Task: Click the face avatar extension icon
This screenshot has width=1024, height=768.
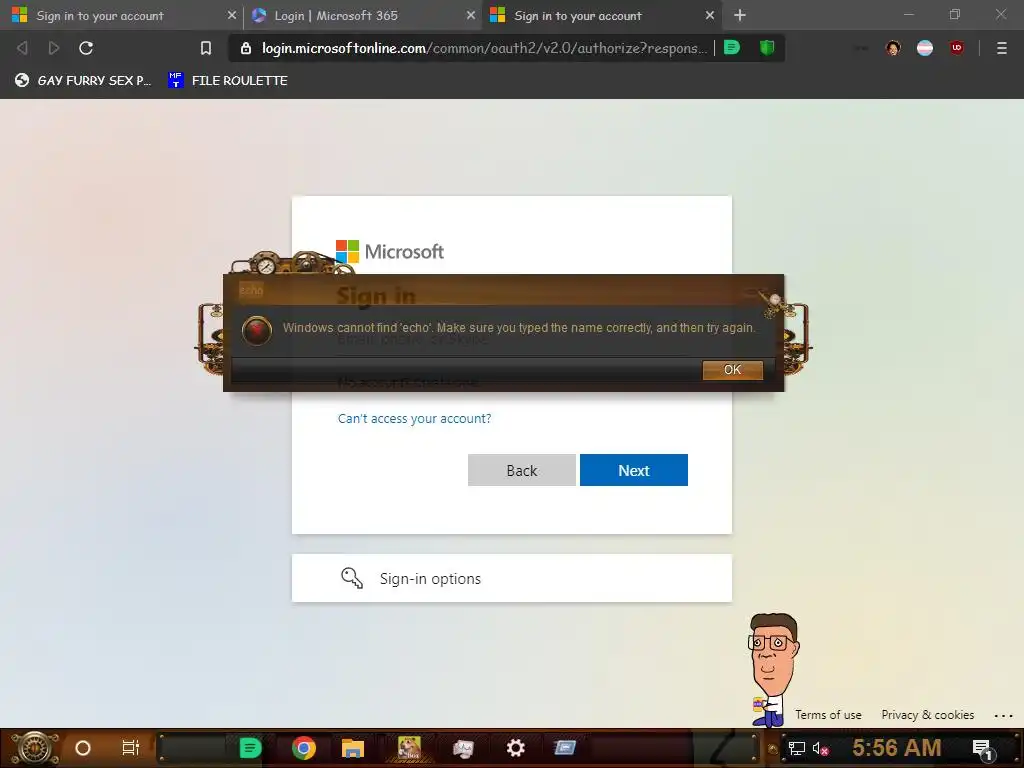Action: (x=893, y=48)
